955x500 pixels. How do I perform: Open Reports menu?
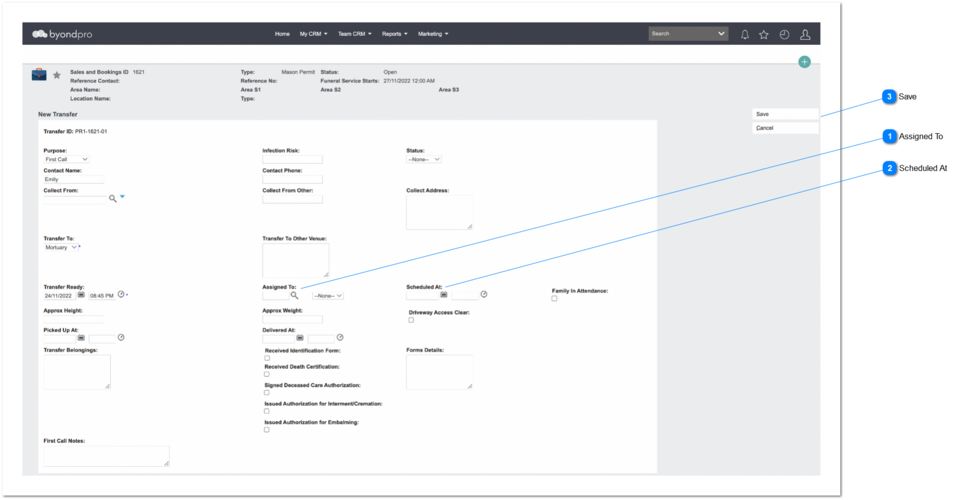pyautogui.click(x=395, y=34)
